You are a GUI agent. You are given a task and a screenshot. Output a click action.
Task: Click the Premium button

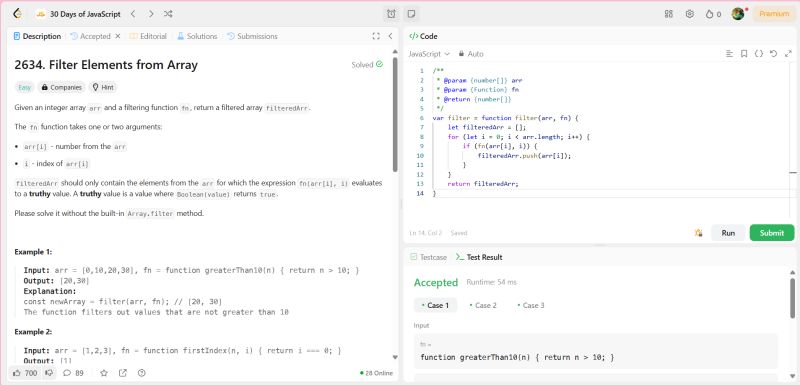774,14
